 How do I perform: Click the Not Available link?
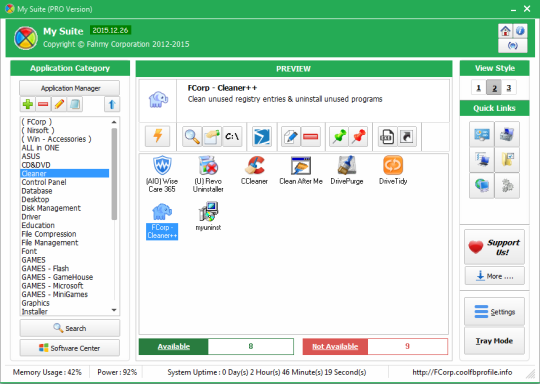[335, 346]
